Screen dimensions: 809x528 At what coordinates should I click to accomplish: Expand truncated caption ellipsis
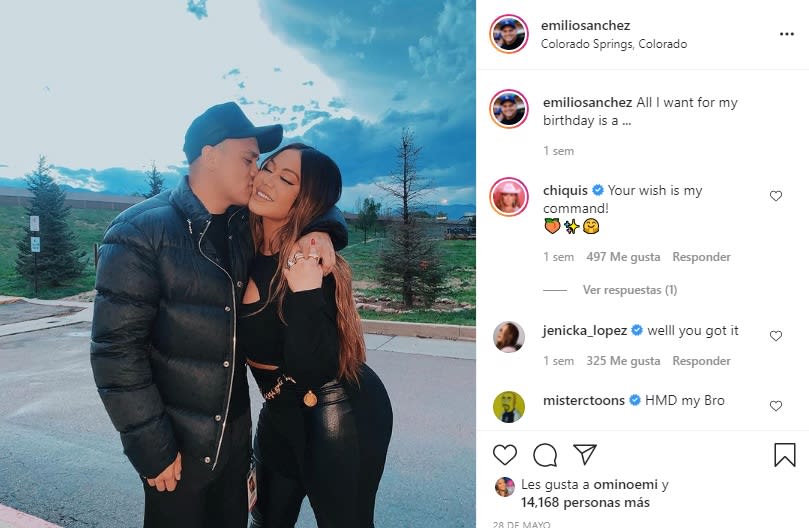point(626,122)
